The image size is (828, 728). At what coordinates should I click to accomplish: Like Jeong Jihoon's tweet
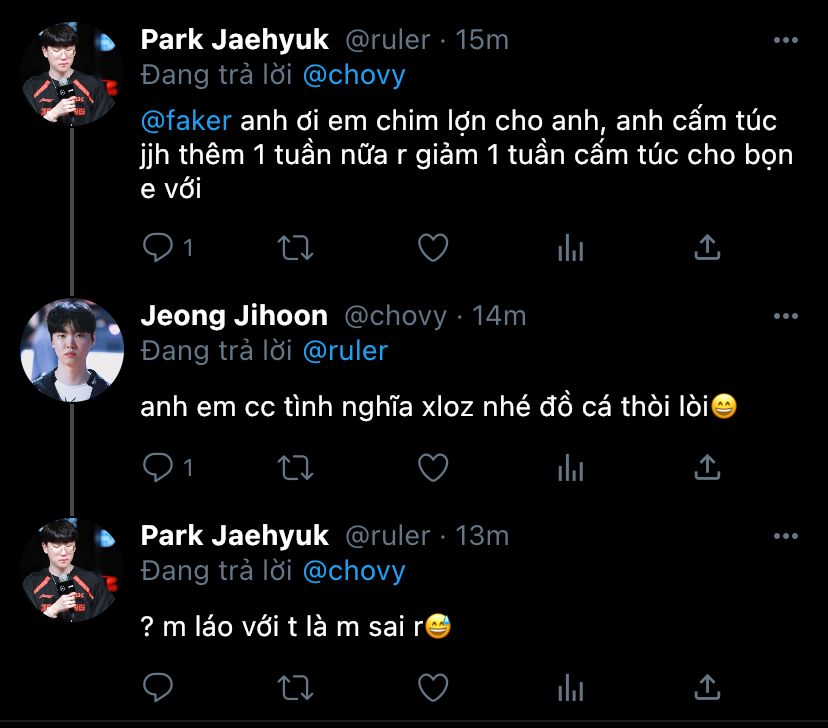(x=432, y=467)
